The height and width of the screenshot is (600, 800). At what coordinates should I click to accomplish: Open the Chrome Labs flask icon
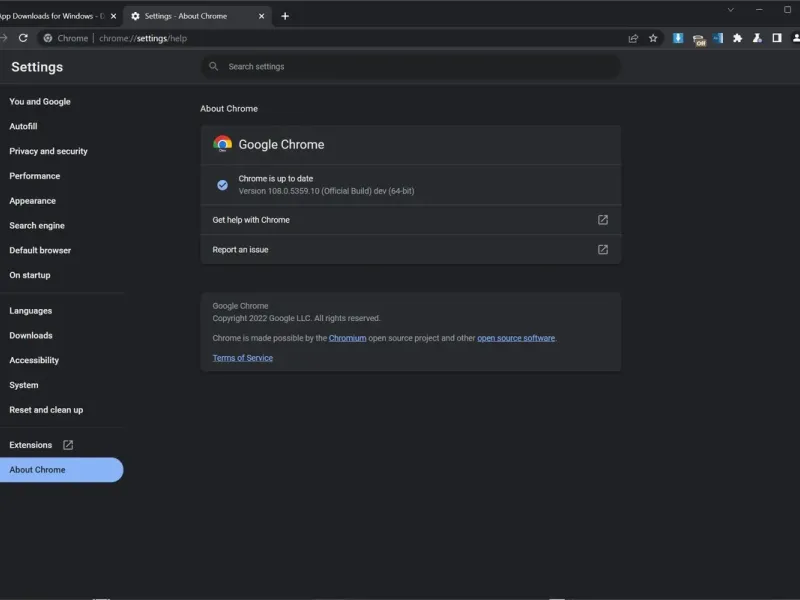point(757,38)
